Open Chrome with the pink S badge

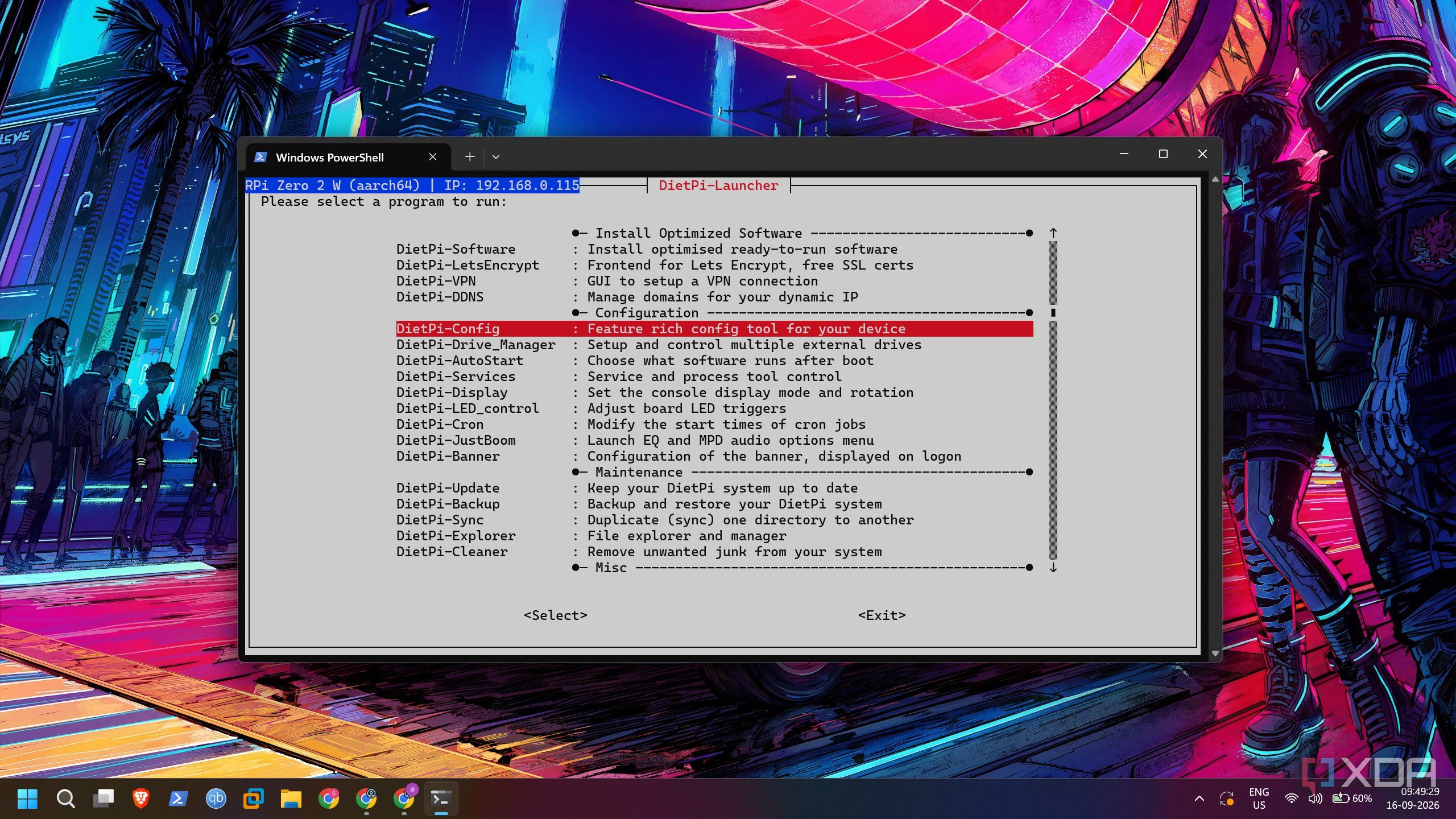328,799
